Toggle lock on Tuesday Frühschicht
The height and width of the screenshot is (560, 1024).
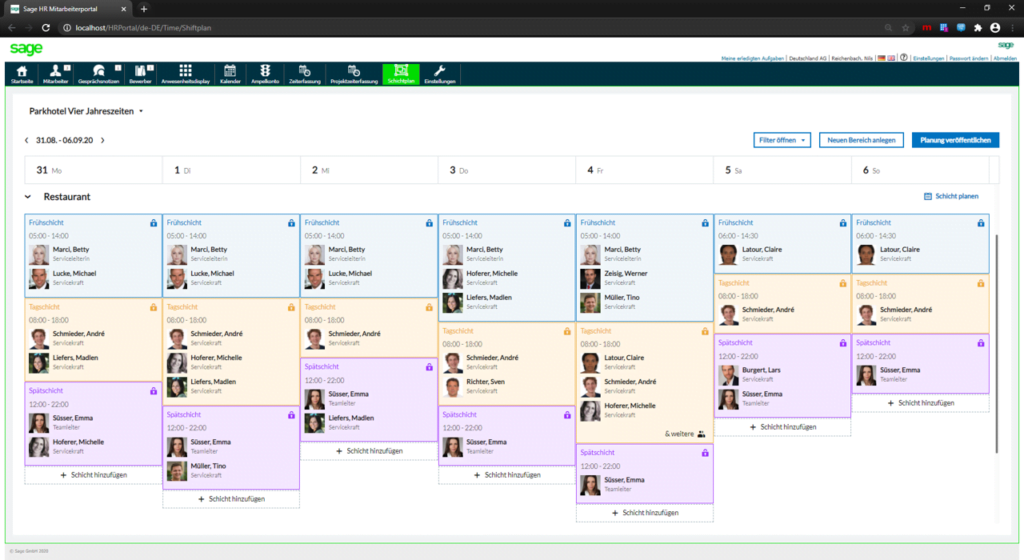[x=291, y=223]
